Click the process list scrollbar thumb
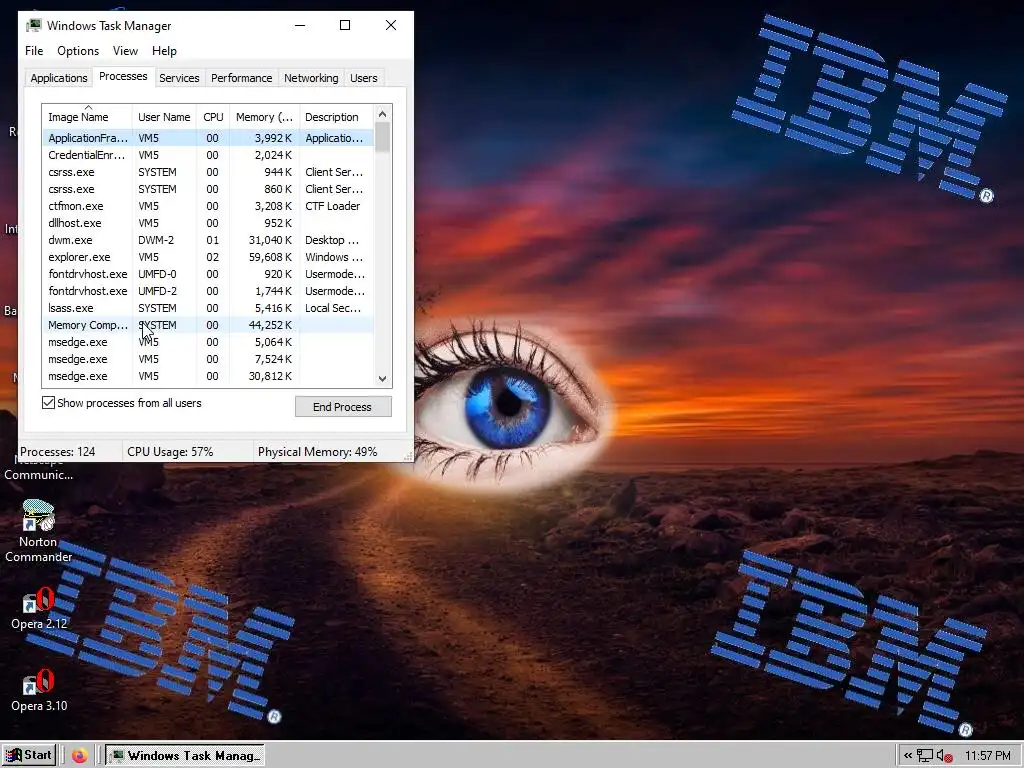This screenshot has width=1024, height=768. point(383,137)
